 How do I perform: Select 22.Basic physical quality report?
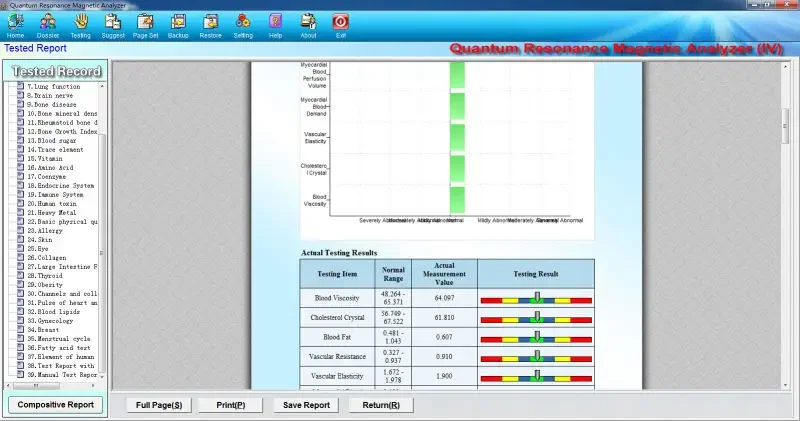click(x=62, y=221)
